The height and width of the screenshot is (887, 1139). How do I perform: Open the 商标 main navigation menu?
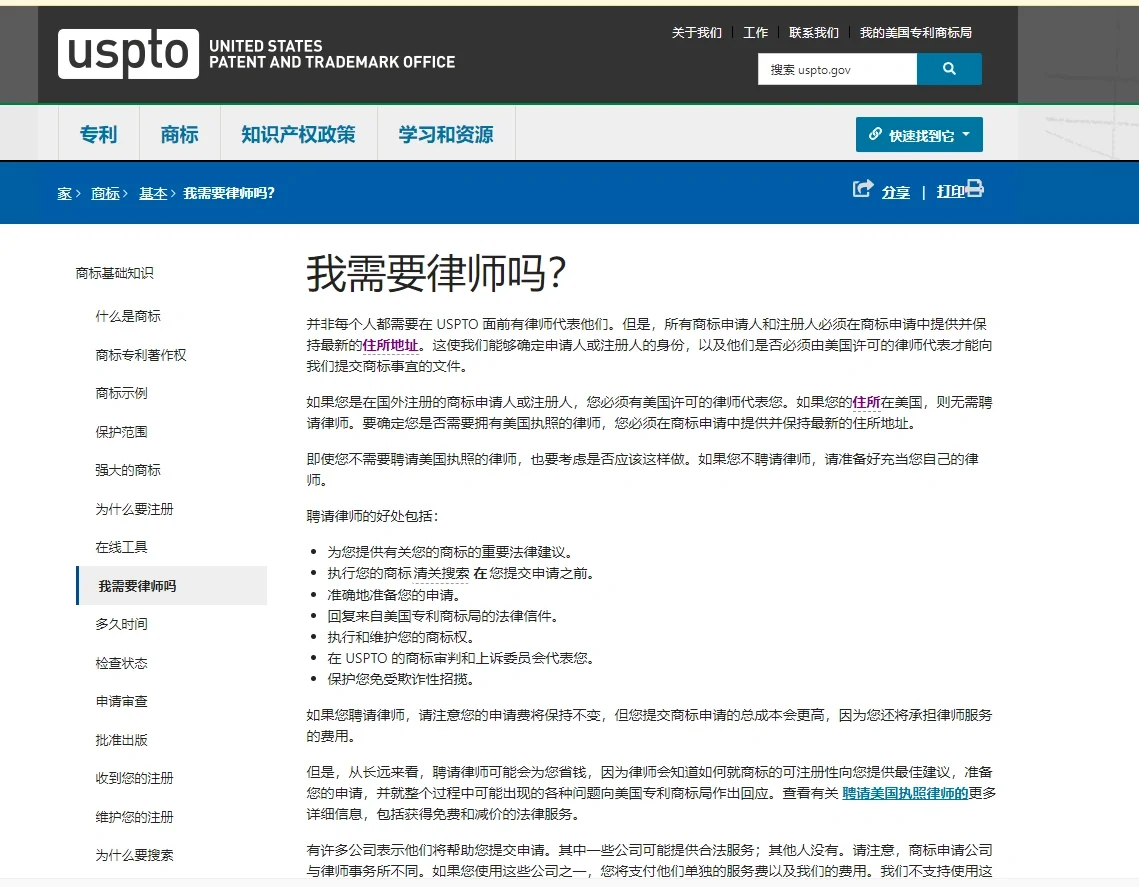tap(179, 134)
